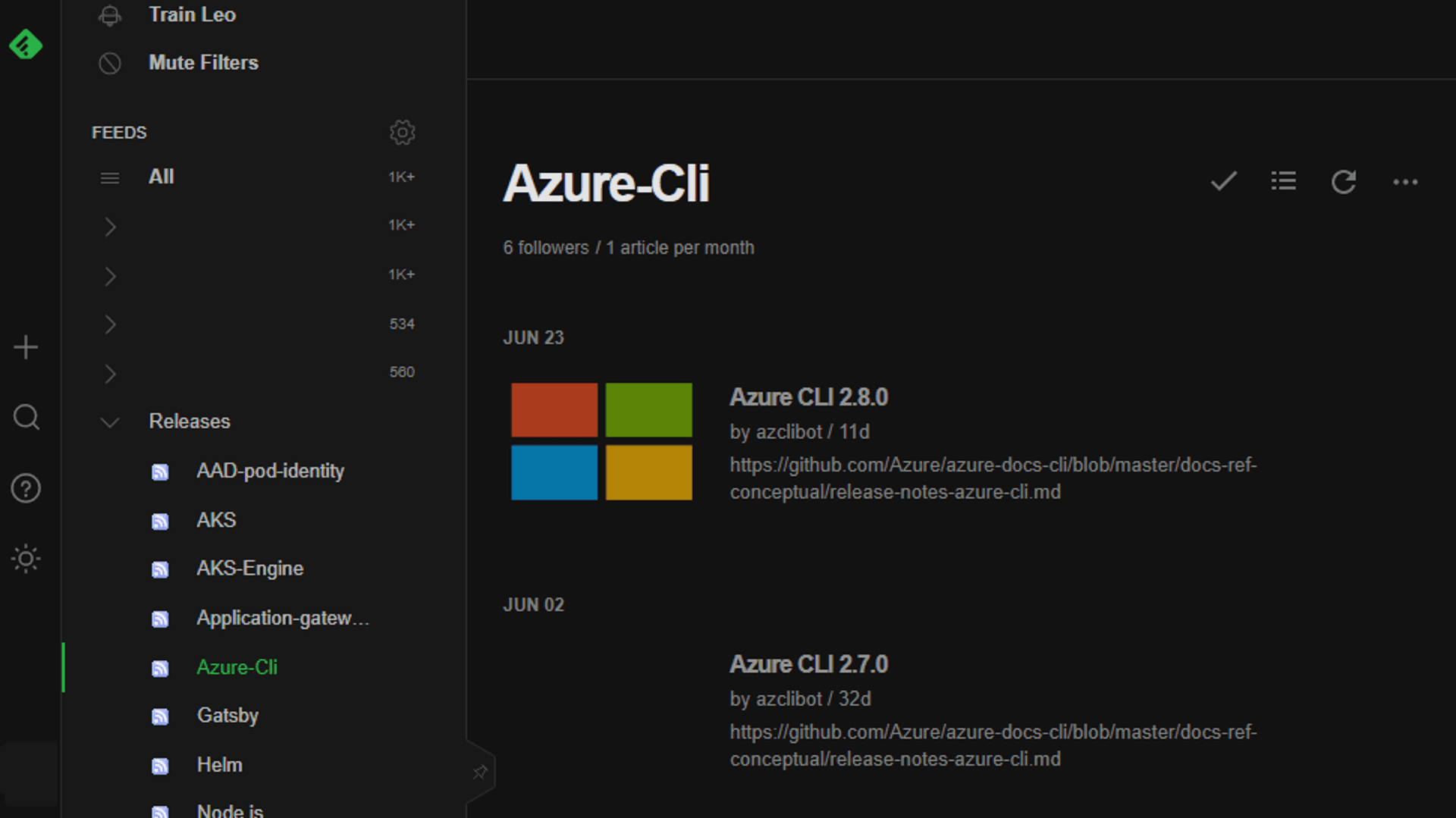The height and width of the screenshot is (818, 1456).
Task: Click the help question mark icon
Action: coord(27,487)
